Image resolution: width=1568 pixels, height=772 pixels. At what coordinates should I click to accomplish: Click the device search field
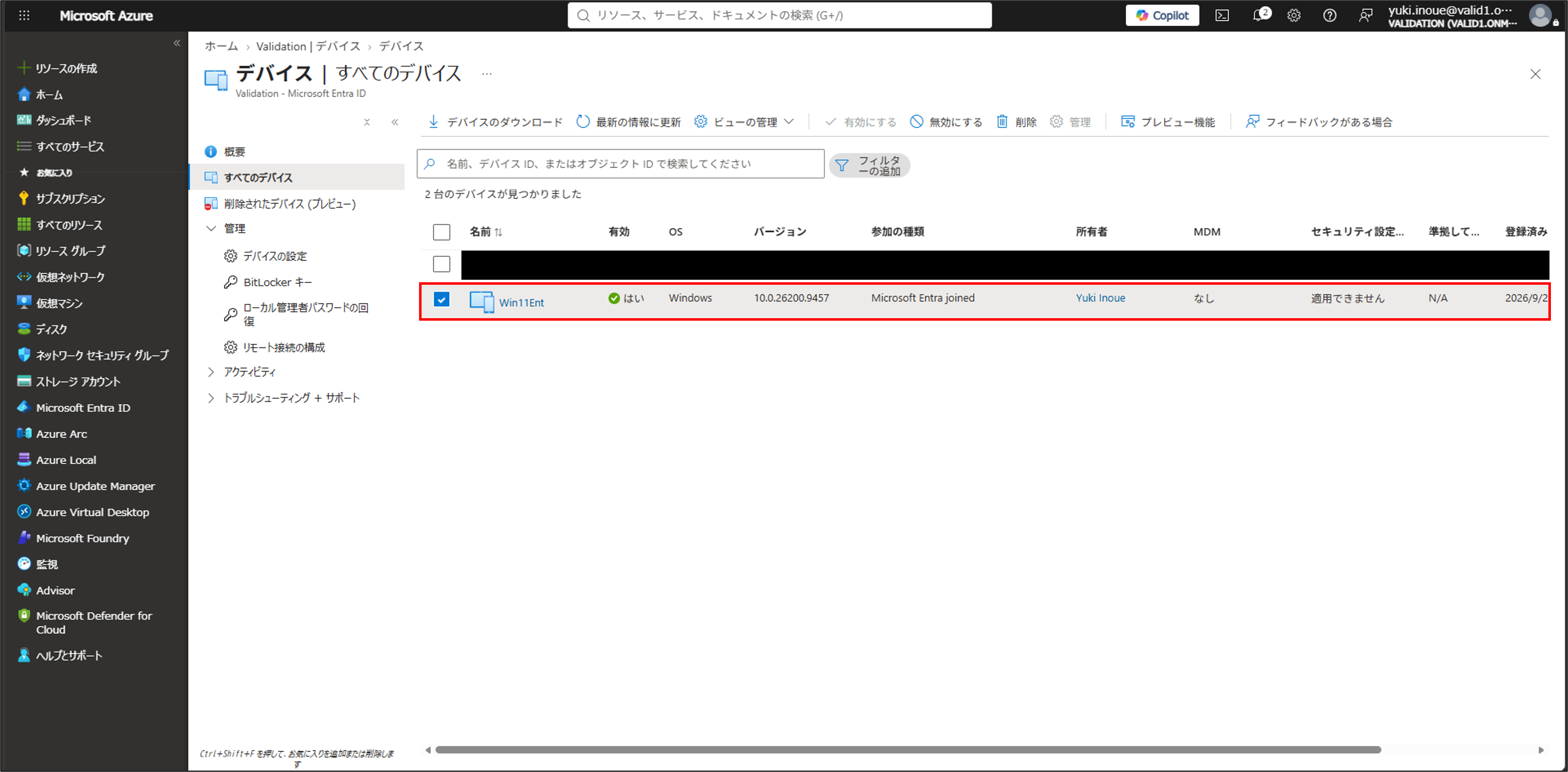[620, 164]
